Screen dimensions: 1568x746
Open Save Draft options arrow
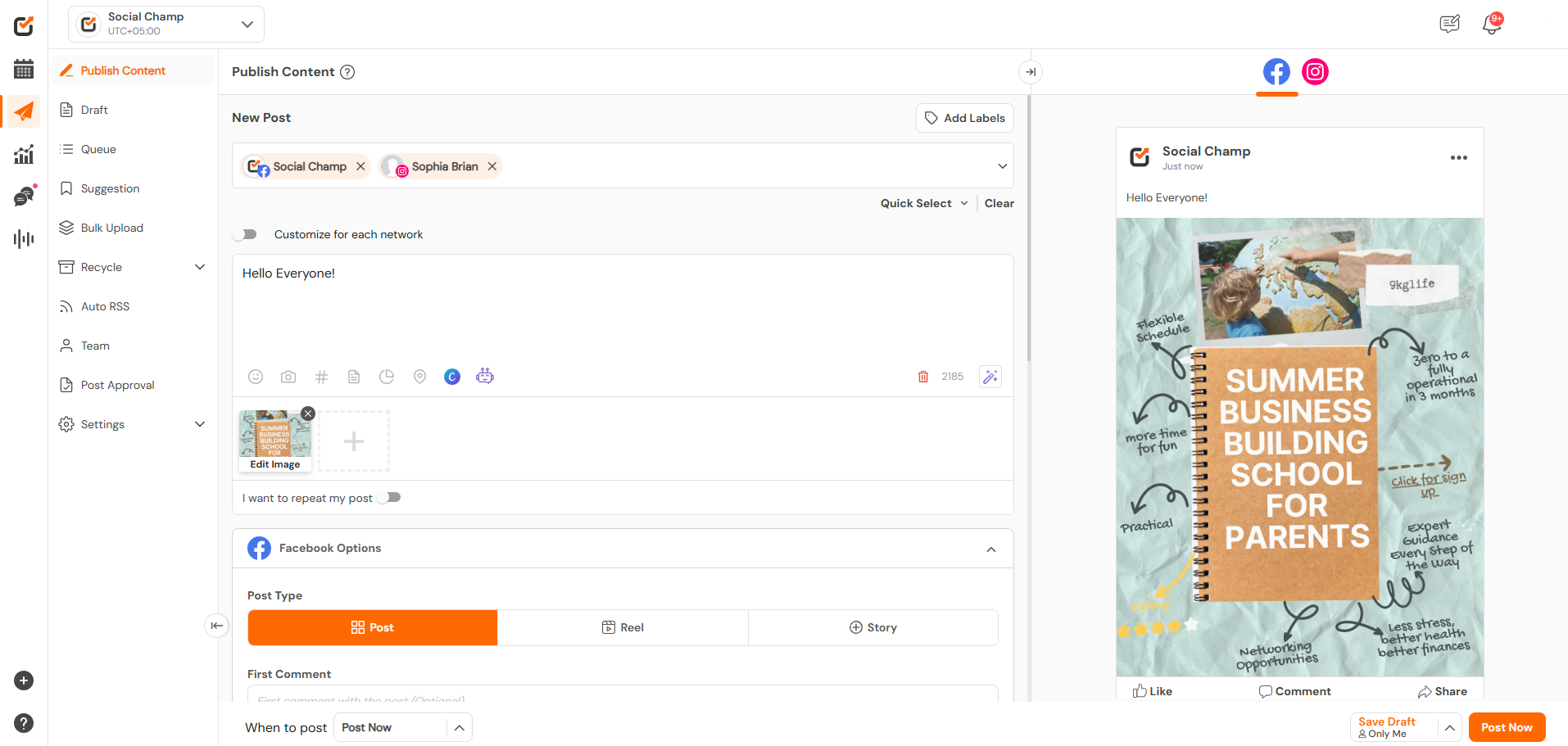coord(1449,727)
